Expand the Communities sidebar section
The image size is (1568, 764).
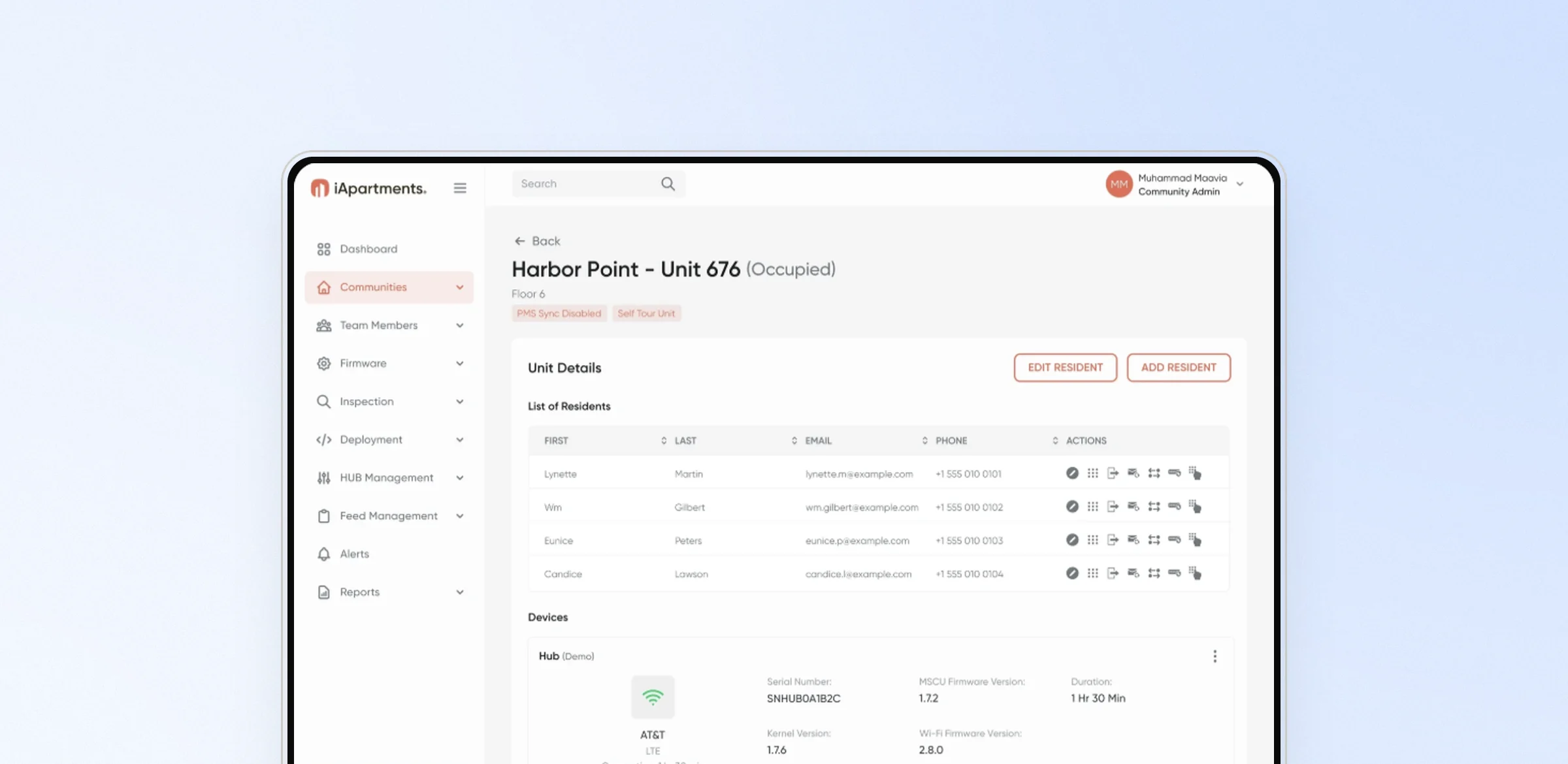(x=389, y=287)
